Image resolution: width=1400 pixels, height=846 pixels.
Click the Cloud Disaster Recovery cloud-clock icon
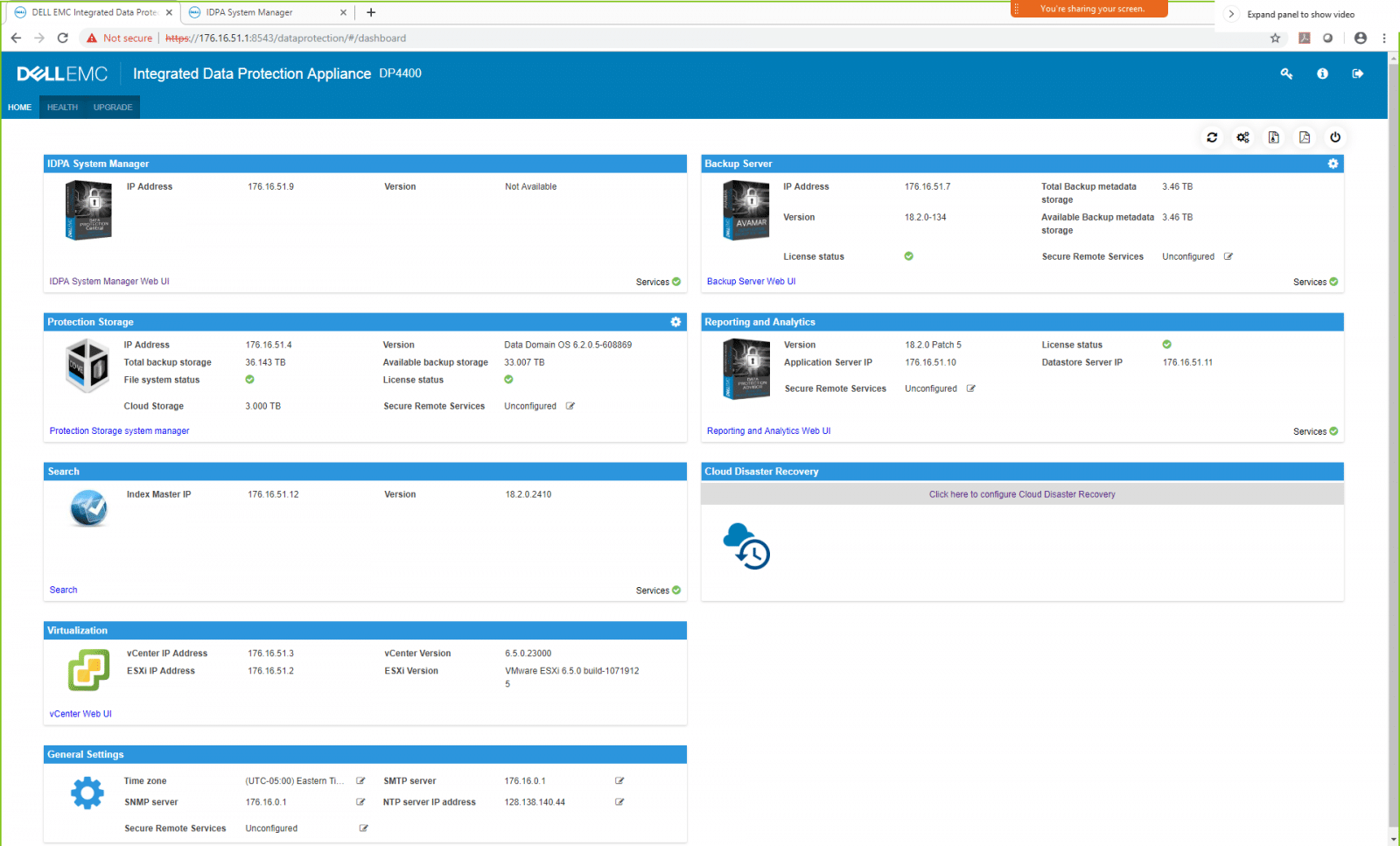click(746, 547)
